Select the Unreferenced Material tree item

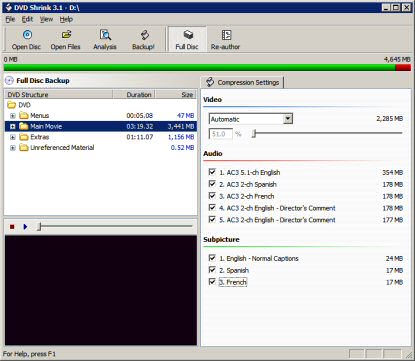tap(62, 148)
